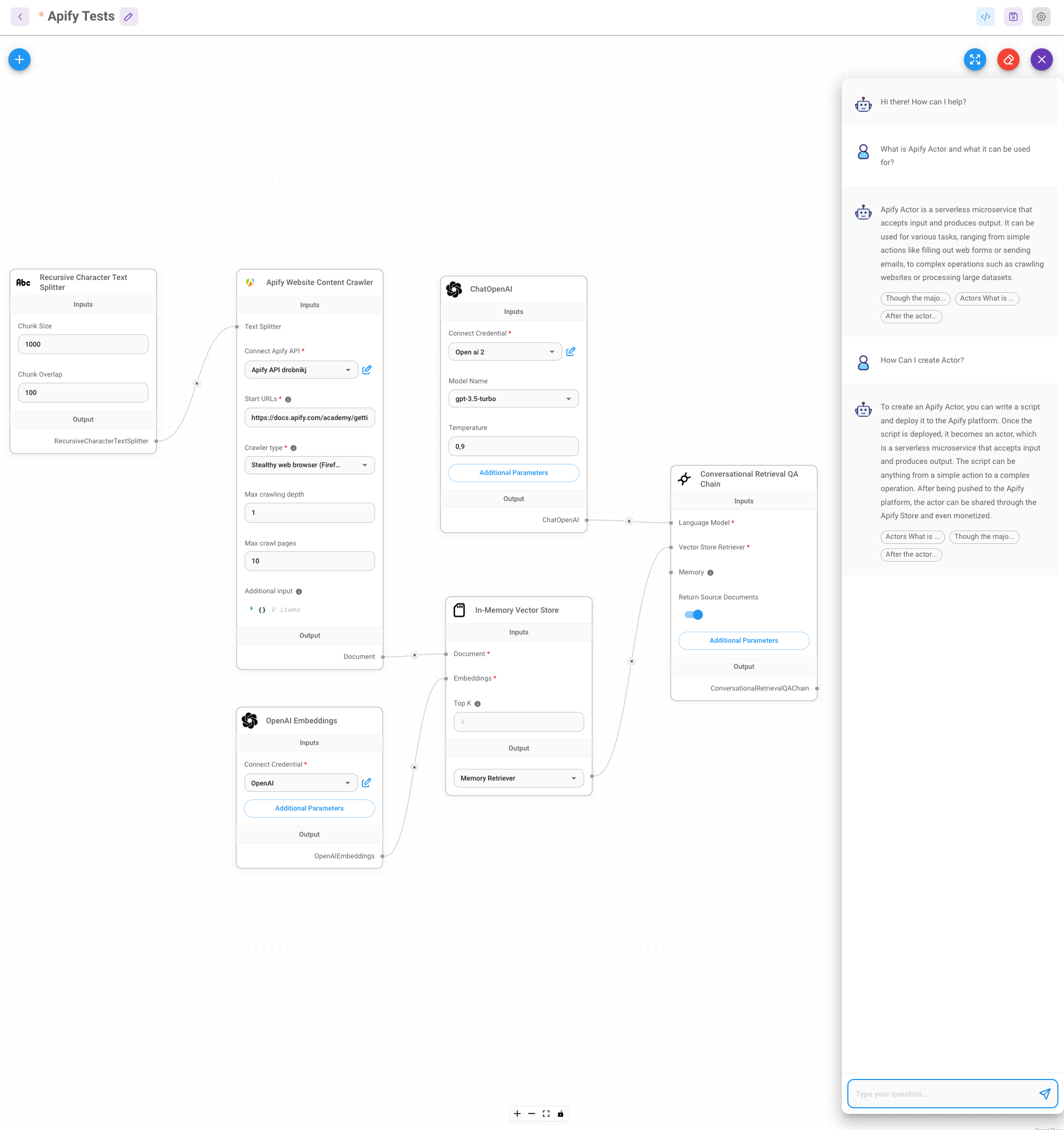Viewport: 1064px width, 1130px height.
Task: Go back using the left arrow button
Action: click(x=20, y=17)
